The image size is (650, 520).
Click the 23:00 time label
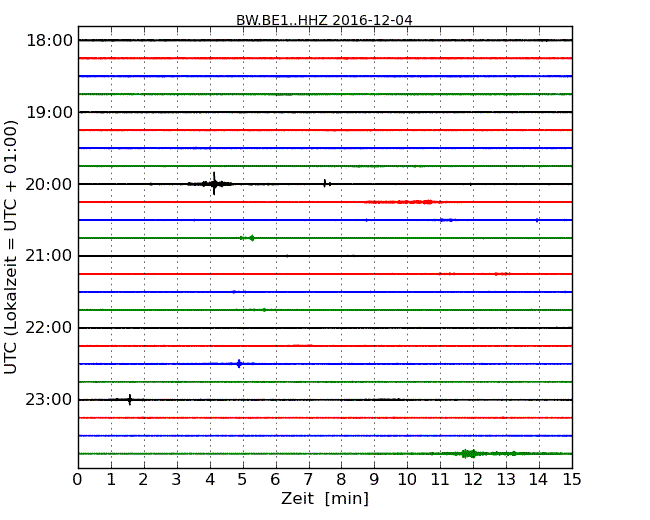pyautogui.click(x=49, y=400)
